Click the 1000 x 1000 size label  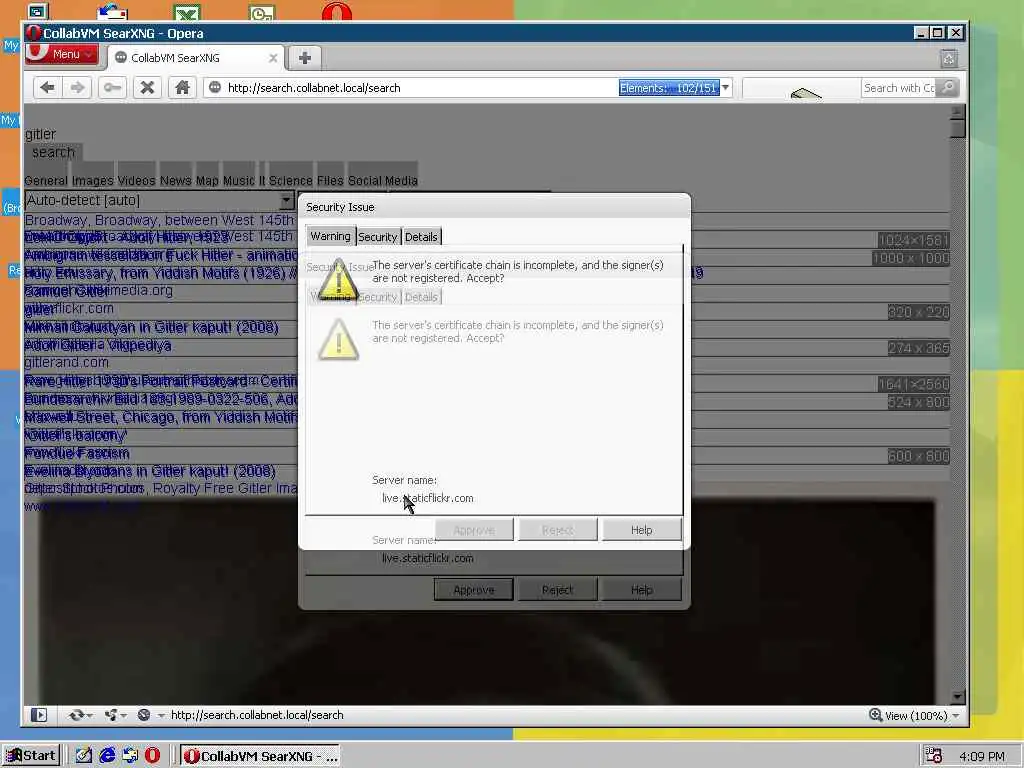click(911, 258)
